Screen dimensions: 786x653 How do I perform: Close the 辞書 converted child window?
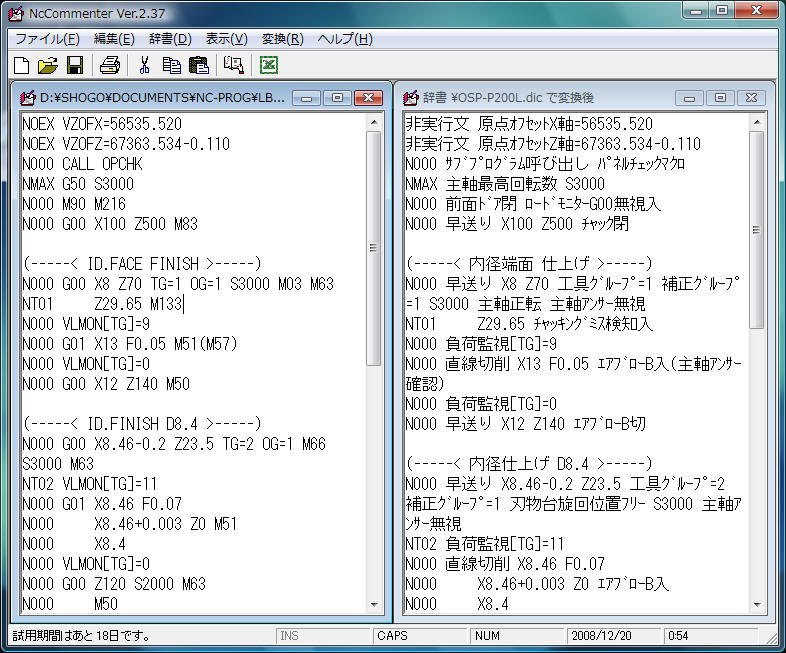point(751,98)
